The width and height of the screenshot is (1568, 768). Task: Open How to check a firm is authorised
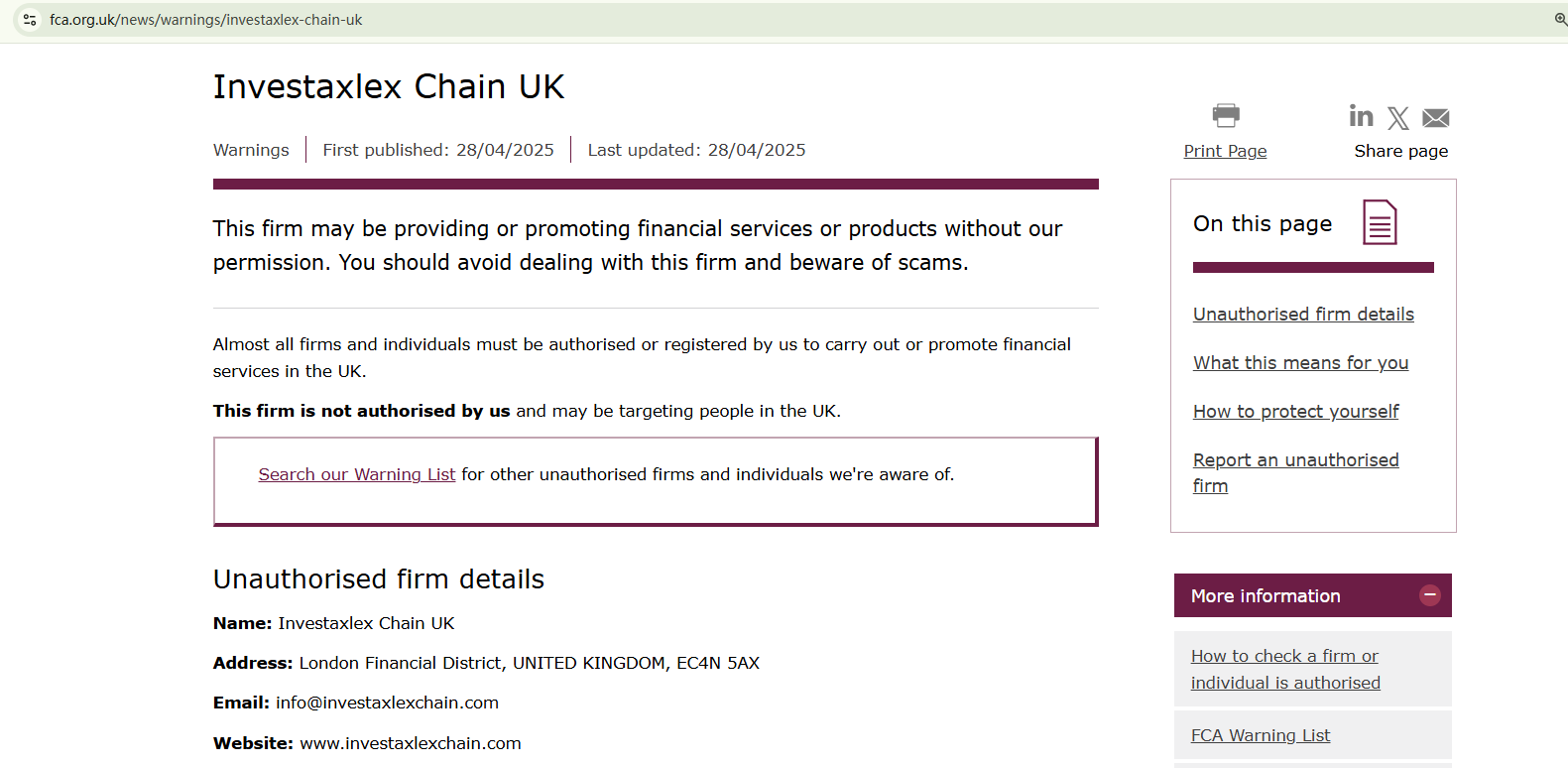1284,670
